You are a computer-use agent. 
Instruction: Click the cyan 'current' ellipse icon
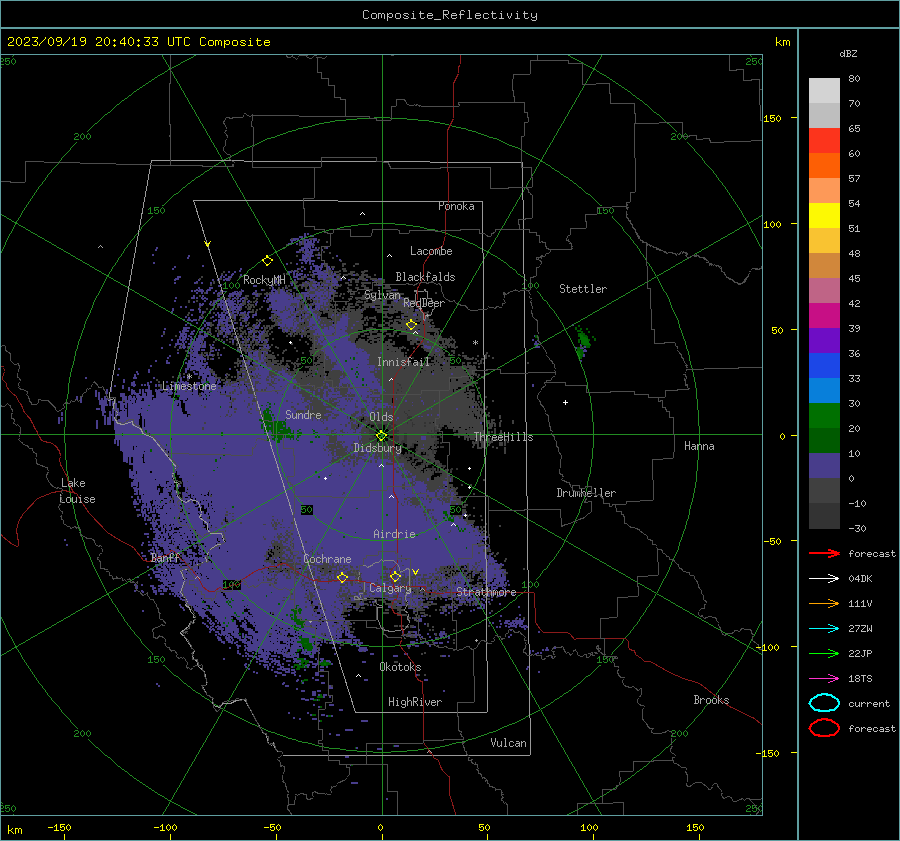[824, 703]
